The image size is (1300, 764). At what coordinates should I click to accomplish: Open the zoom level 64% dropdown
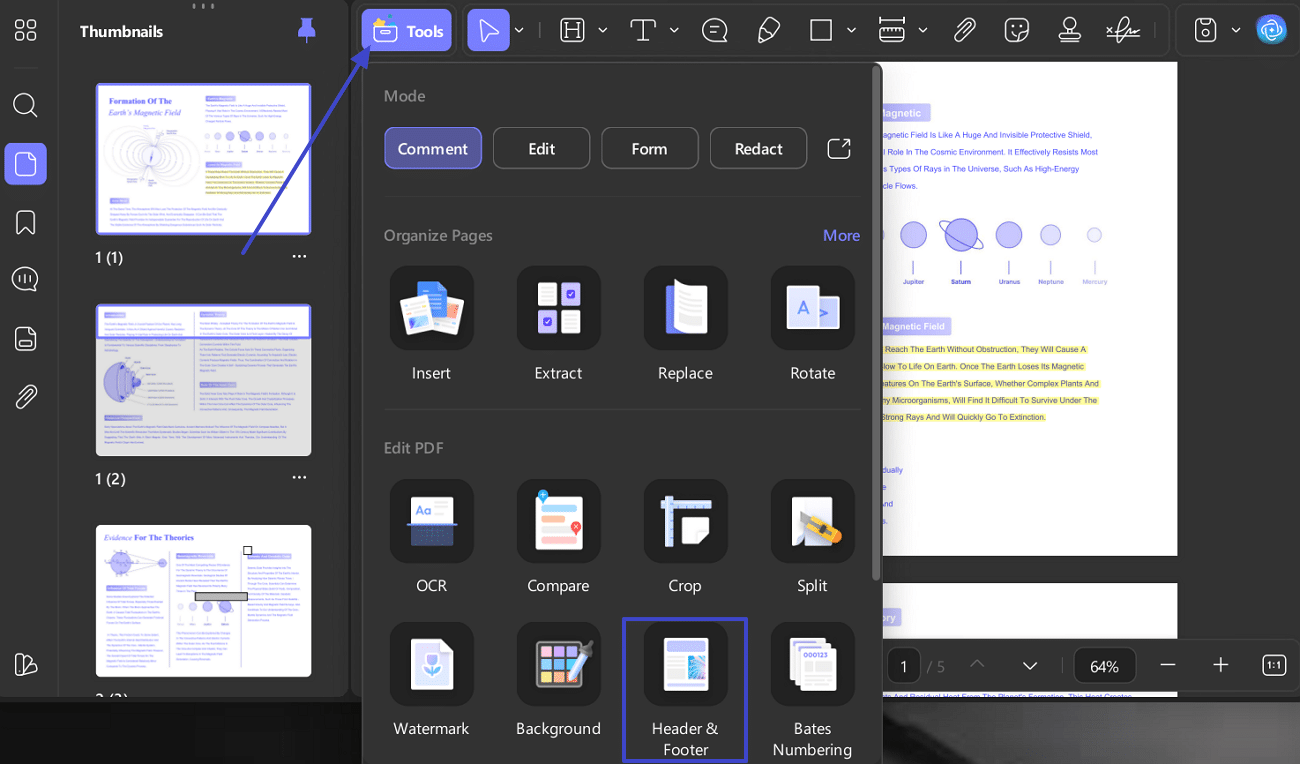(x=1104, y=666)
